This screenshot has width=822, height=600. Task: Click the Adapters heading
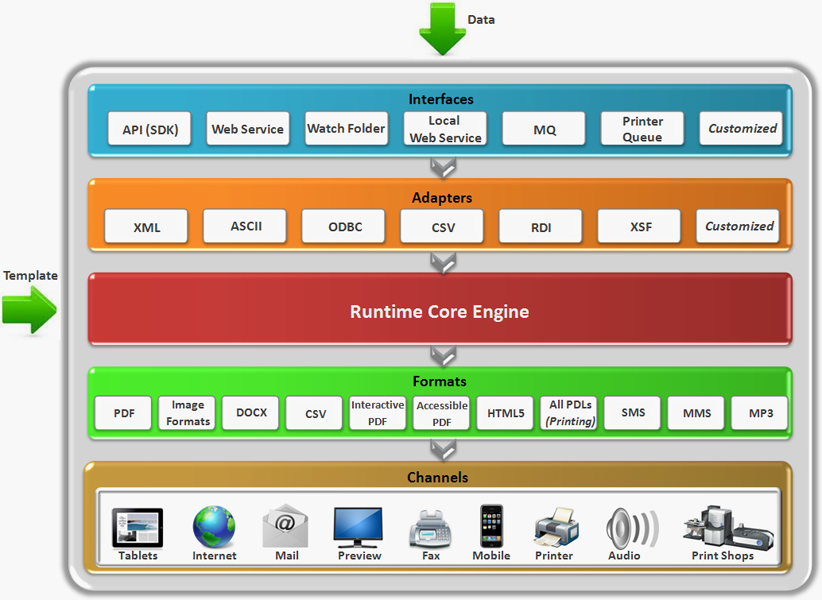442,198
